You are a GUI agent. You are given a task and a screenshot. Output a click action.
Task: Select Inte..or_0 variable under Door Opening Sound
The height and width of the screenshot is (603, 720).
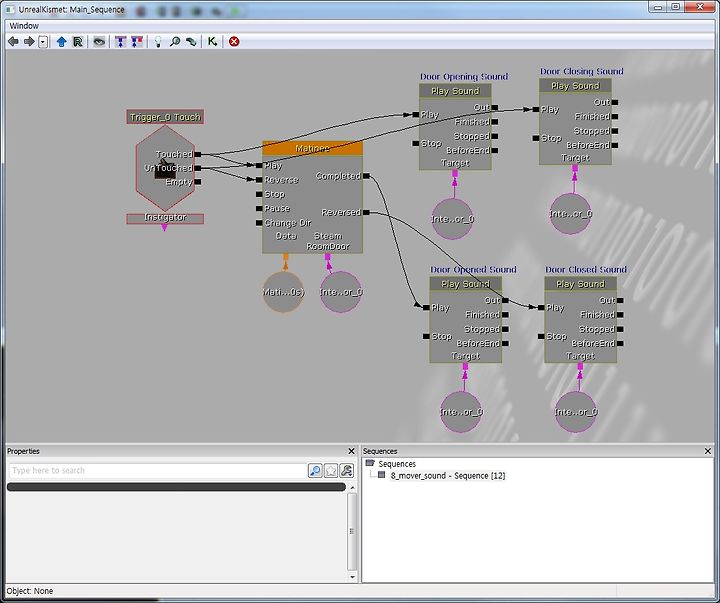click(453, 219)
